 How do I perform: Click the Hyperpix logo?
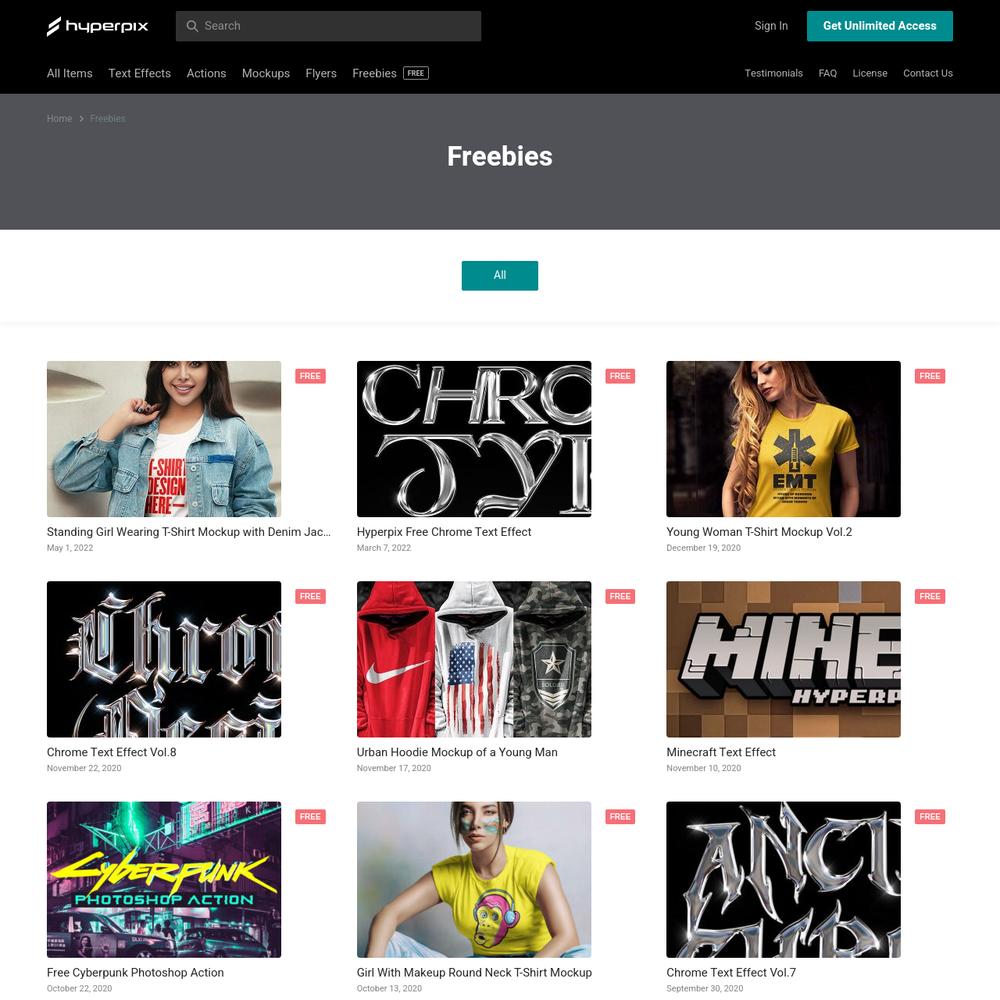pos(98,26)
